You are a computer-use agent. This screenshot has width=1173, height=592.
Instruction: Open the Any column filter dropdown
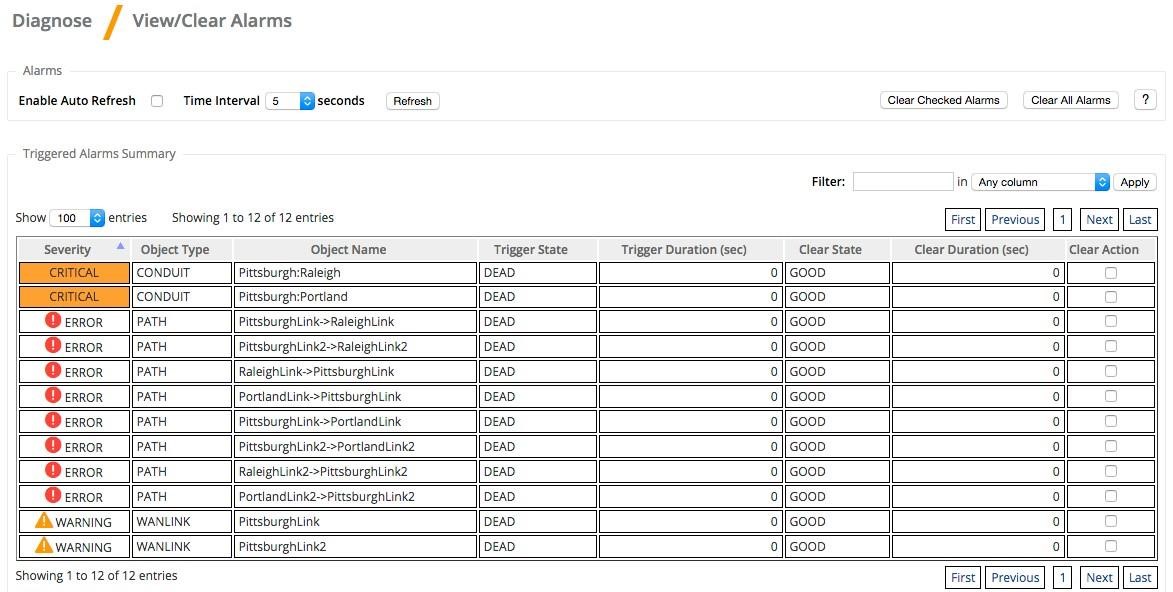1040,182
